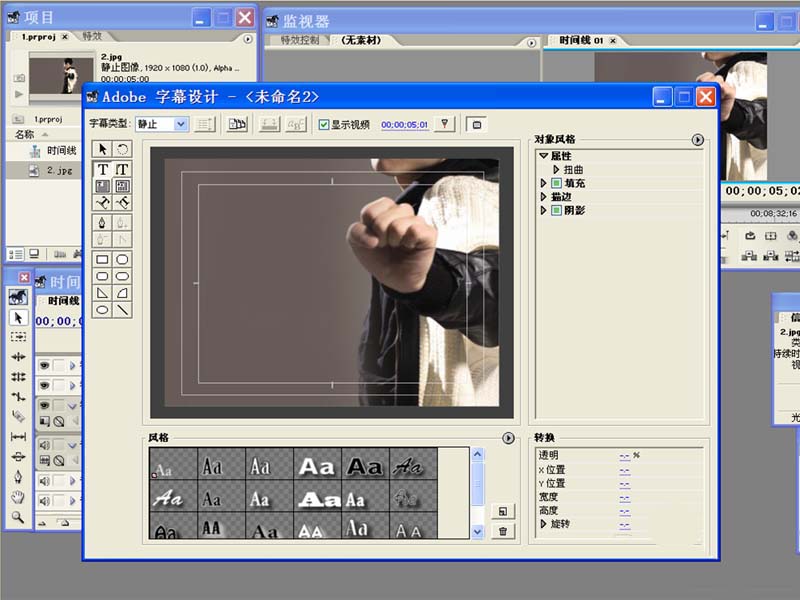Mute the second audio track speaker
The image size is (800, 600).
tap(45, 481)
